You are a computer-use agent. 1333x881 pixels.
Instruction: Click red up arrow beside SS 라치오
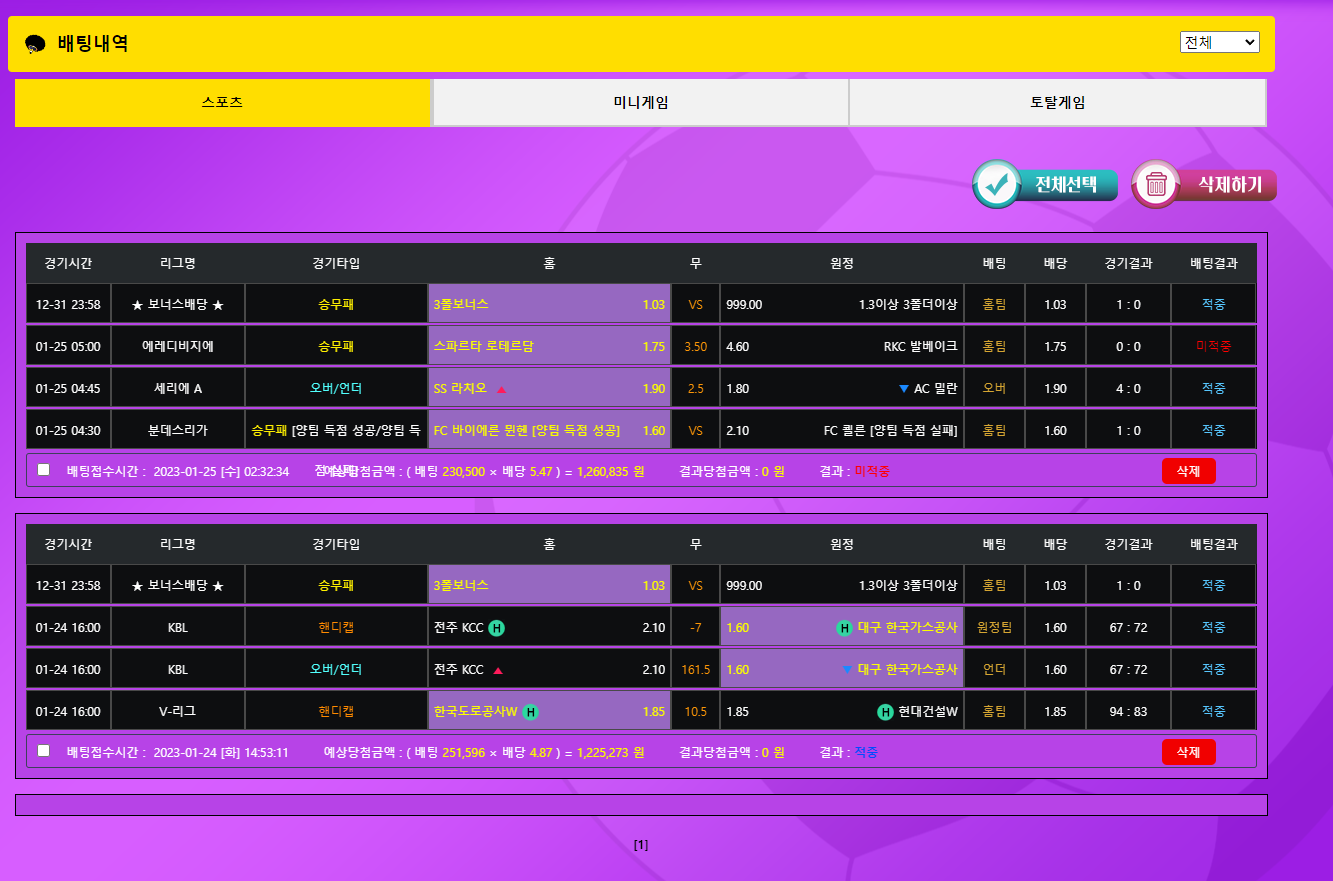click(502, 389)
